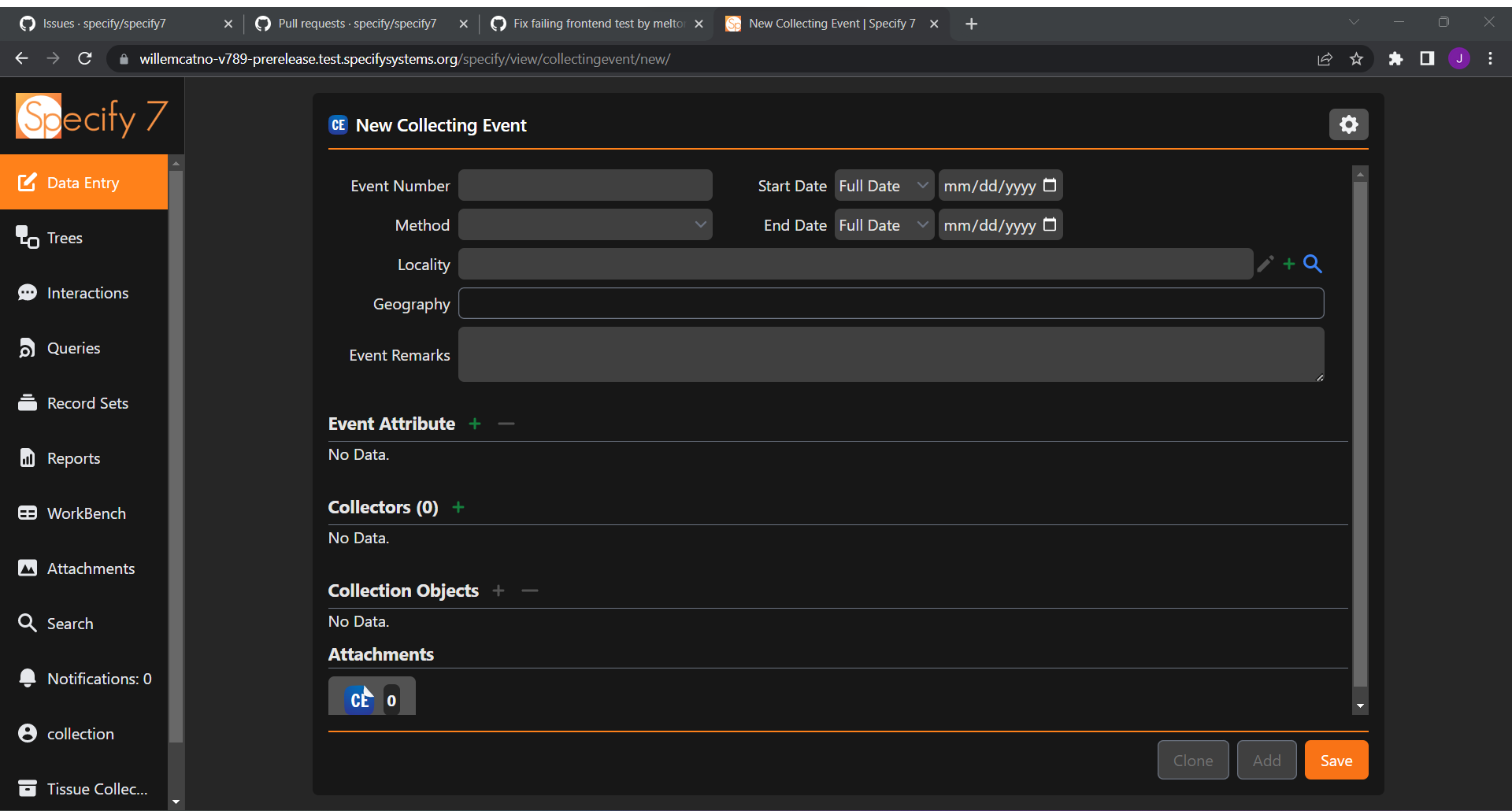Open the form settings gear
Image resolution: width=1512 pixels, height=811 pixels.
1348,124
